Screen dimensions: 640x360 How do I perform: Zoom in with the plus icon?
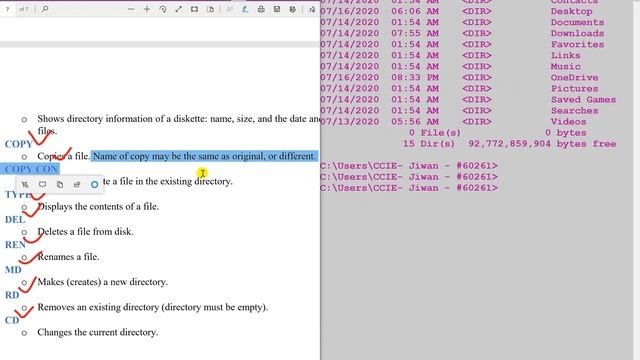click(147, 9)
